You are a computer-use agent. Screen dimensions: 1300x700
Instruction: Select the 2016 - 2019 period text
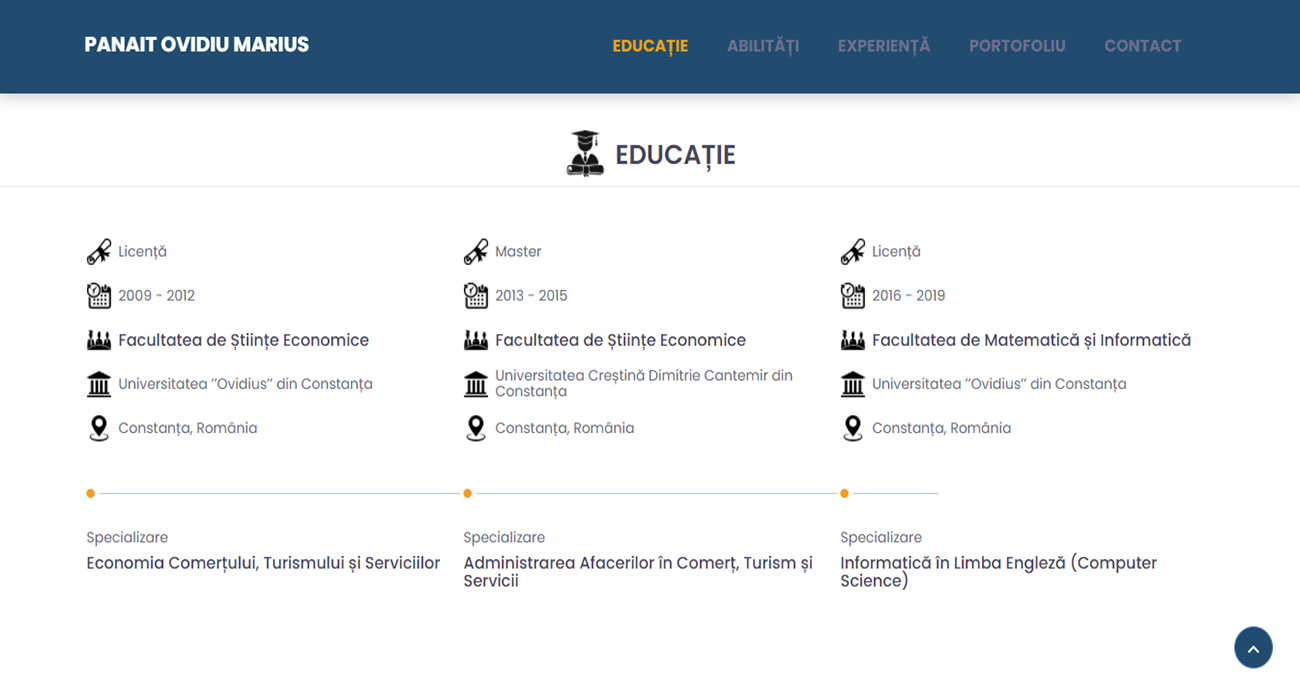(x=909, y=296)
